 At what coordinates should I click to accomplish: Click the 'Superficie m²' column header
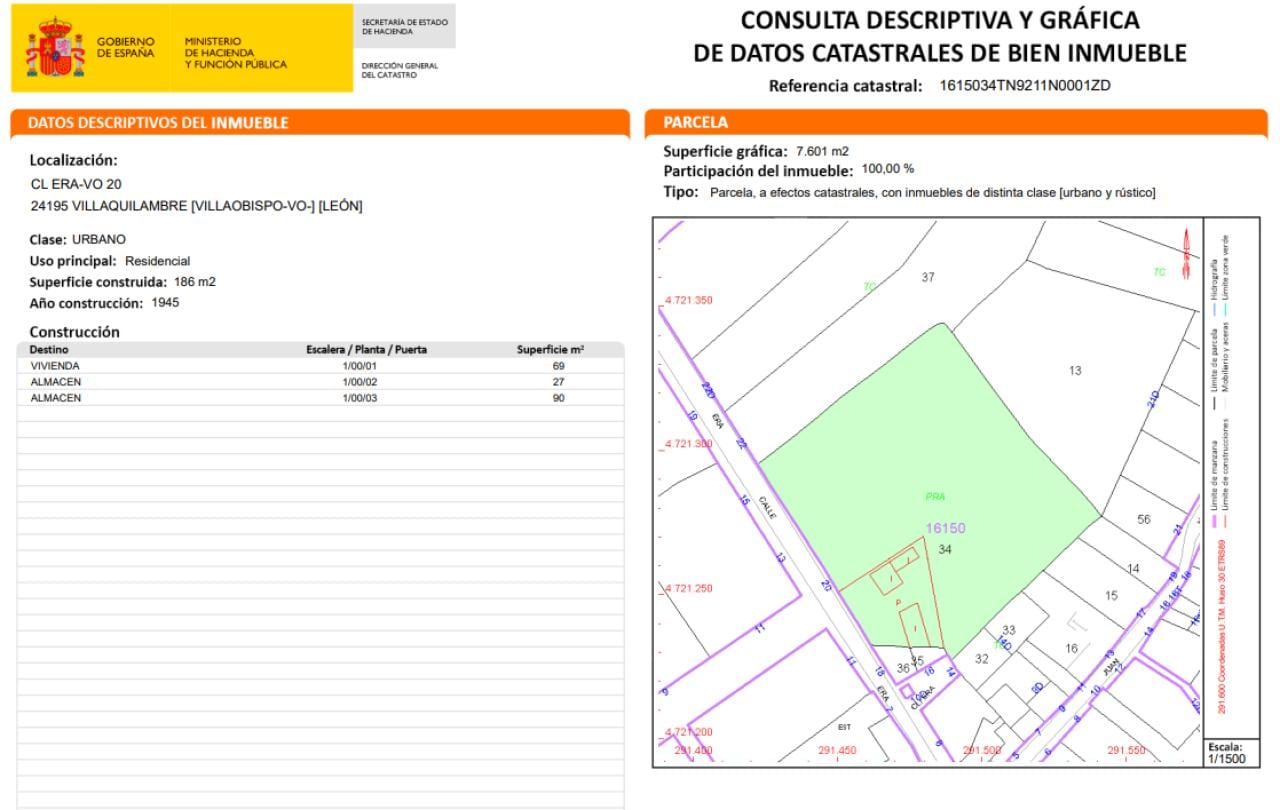pos(551,350)
